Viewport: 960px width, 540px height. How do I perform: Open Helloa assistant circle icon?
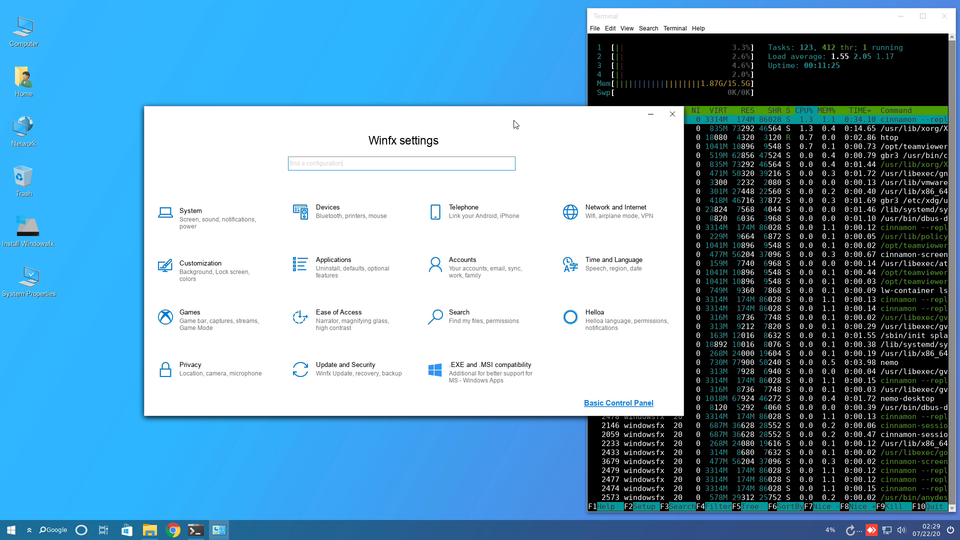click(x=570, y=317)
